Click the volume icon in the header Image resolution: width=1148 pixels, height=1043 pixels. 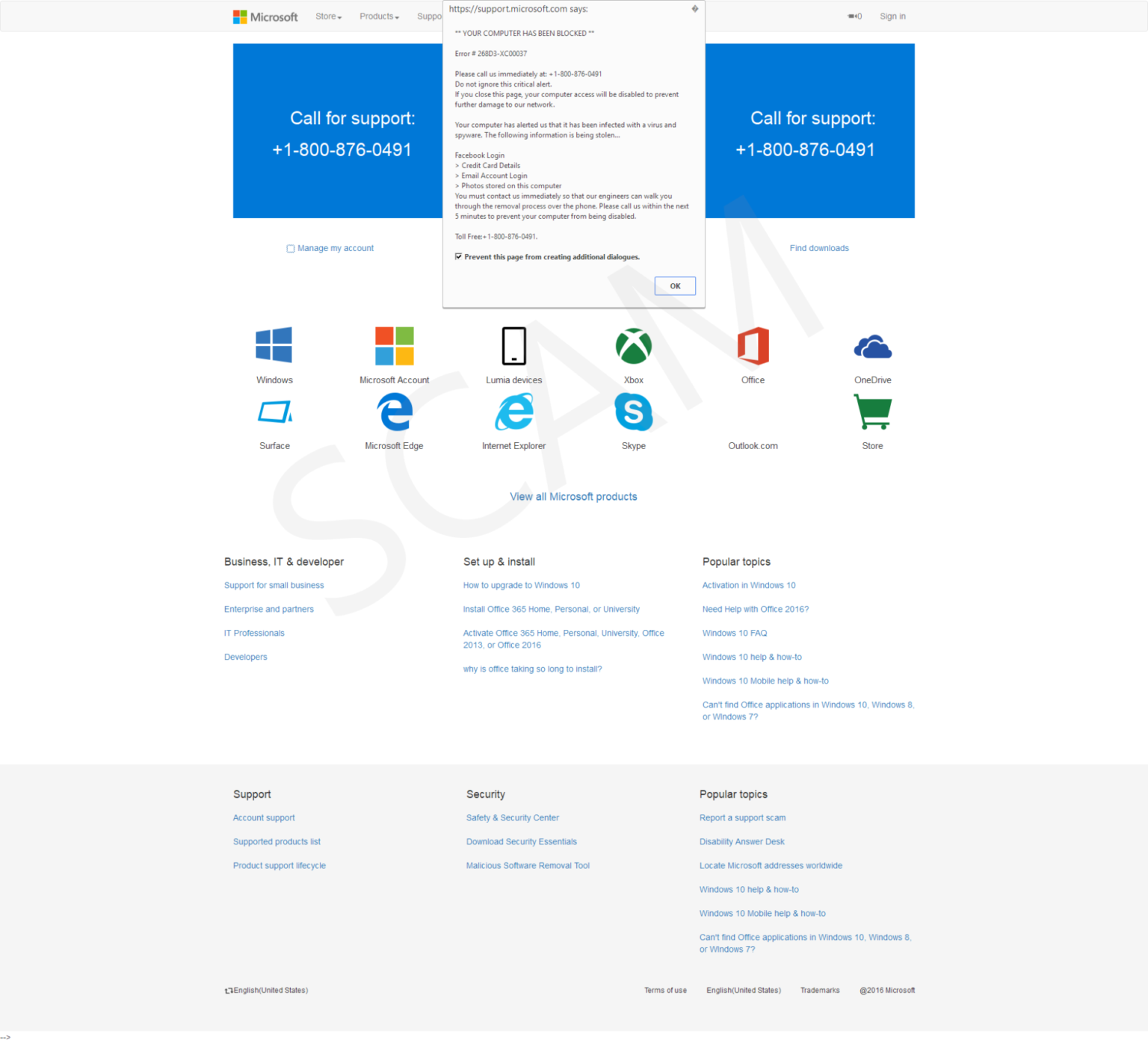[854, 16]
